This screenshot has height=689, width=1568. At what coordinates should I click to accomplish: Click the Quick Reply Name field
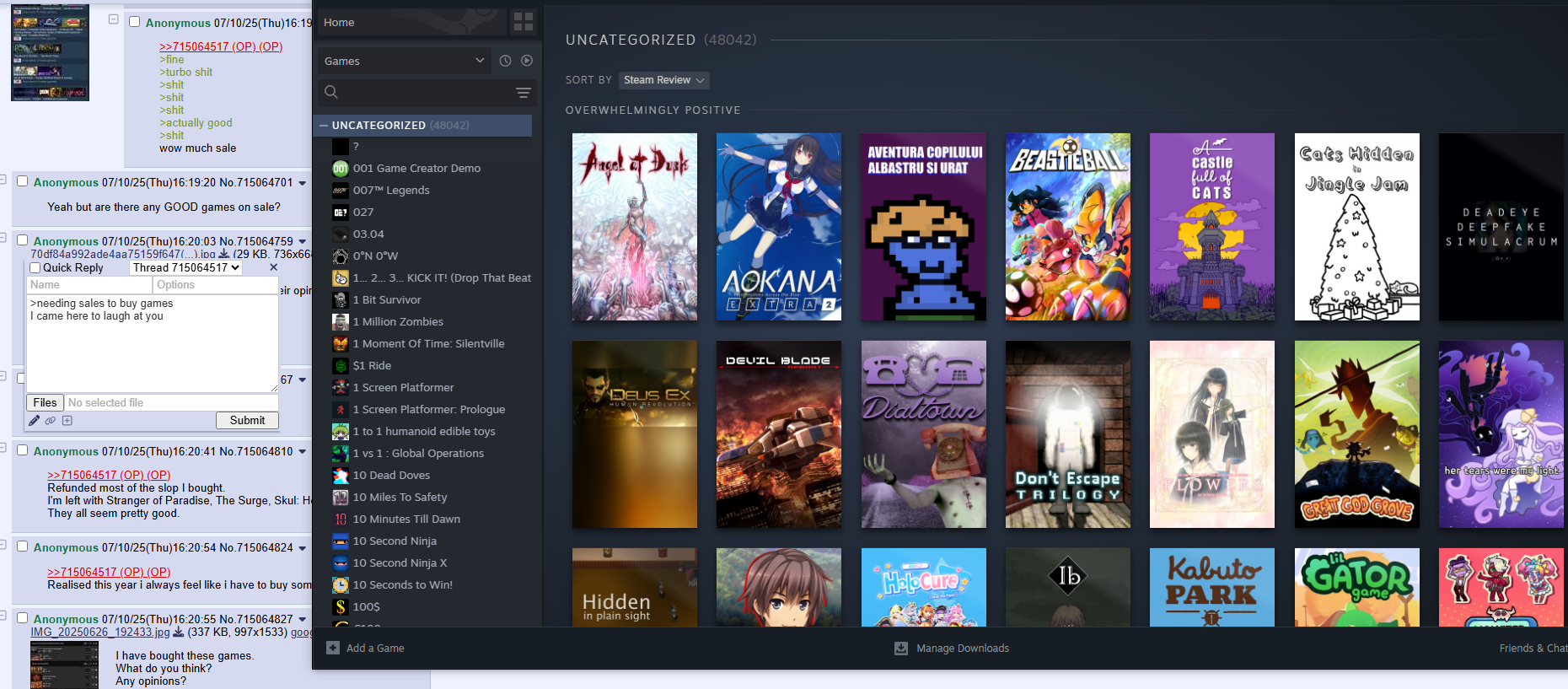coord(89,285)
